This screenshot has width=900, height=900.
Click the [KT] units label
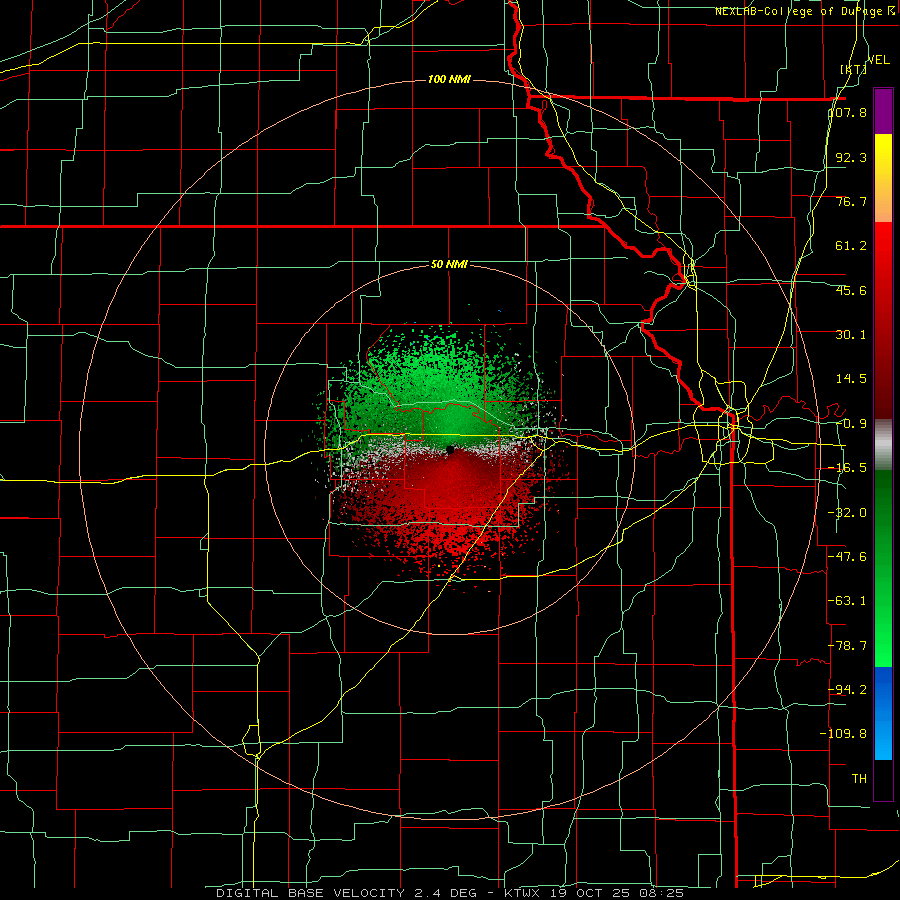[x=854, y=69]
